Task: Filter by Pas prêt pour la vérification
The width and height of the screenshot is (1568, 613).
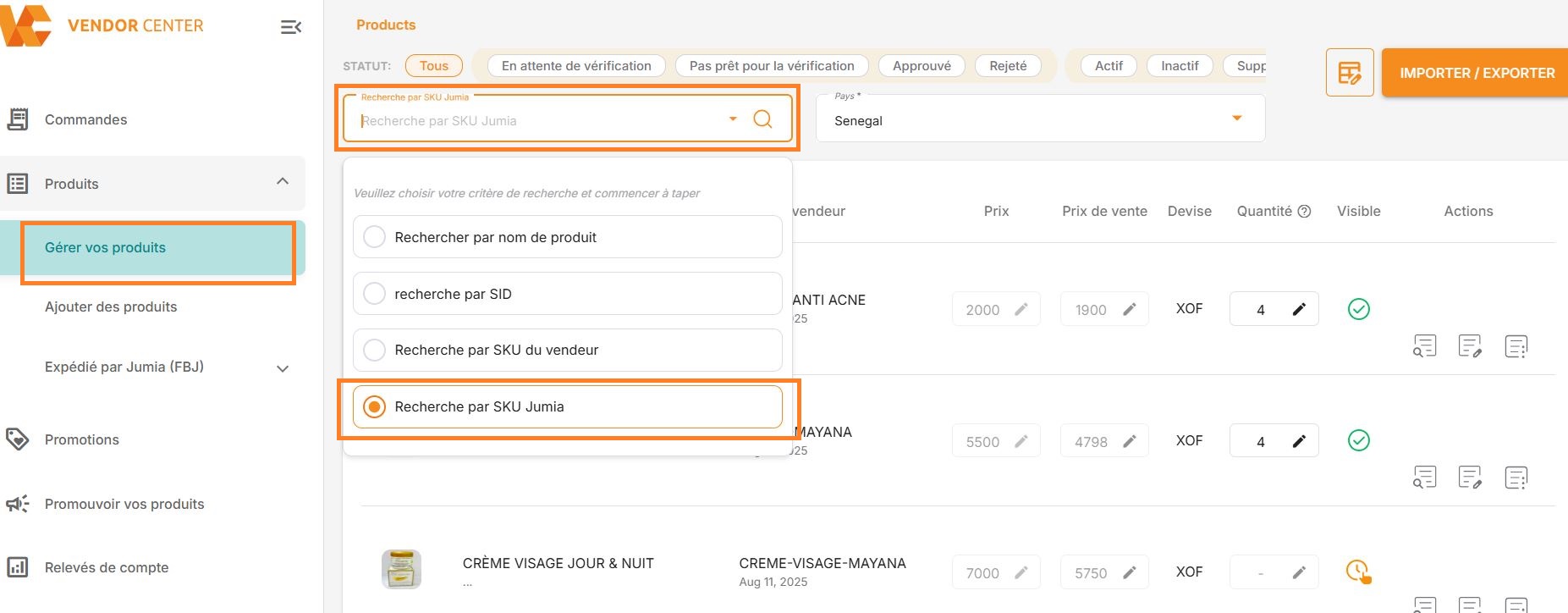Action: point(772,66)
